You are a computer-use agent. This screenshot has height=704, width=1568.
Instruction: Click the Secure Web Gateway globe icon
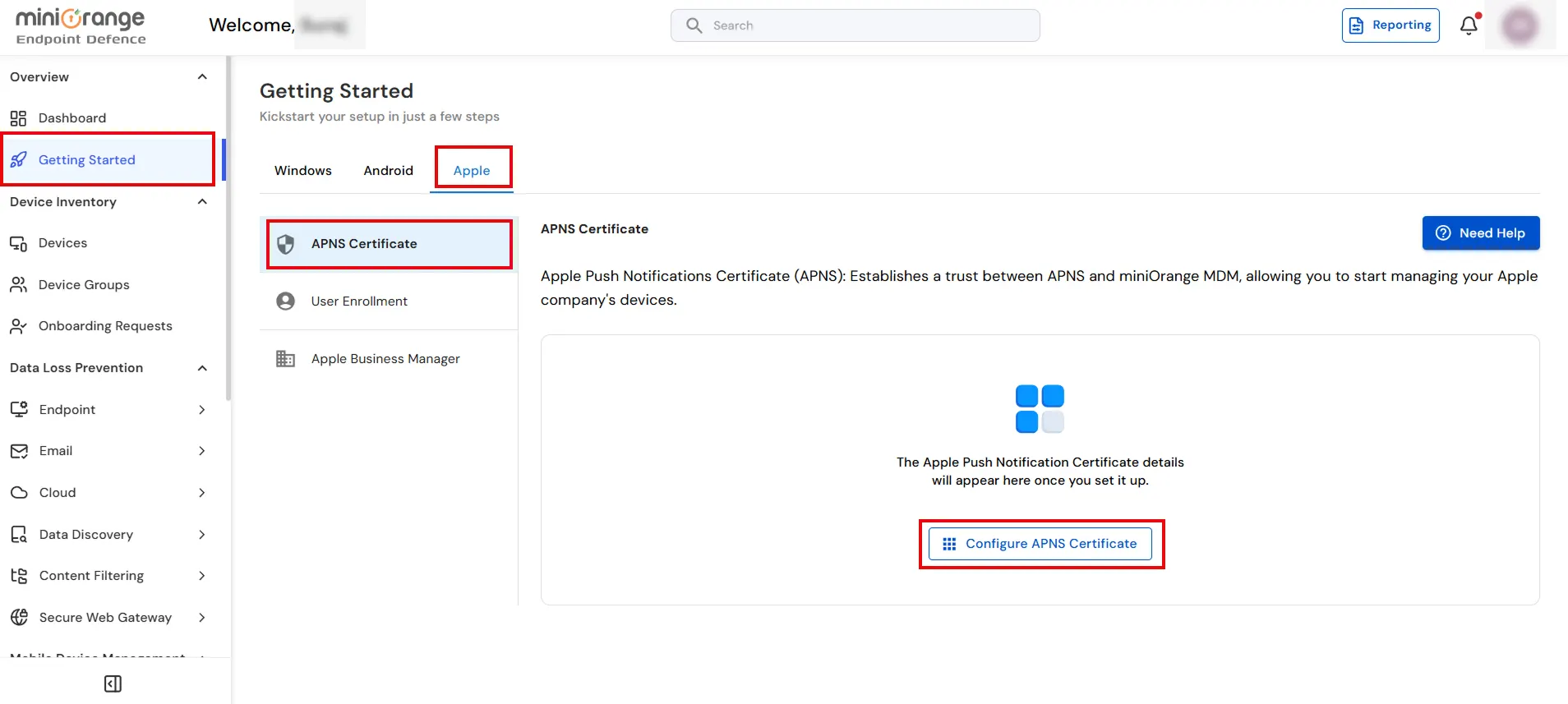(19, 617)
